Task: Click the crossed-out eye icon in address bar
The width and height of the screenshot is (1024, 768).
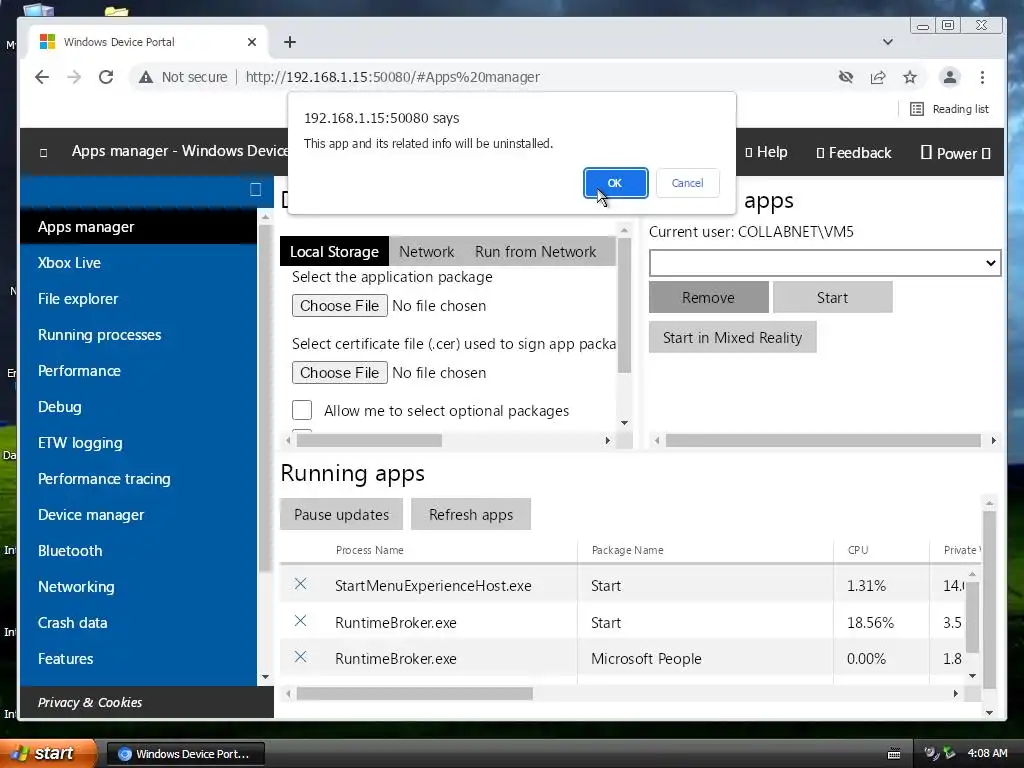Action: [846, 77]
